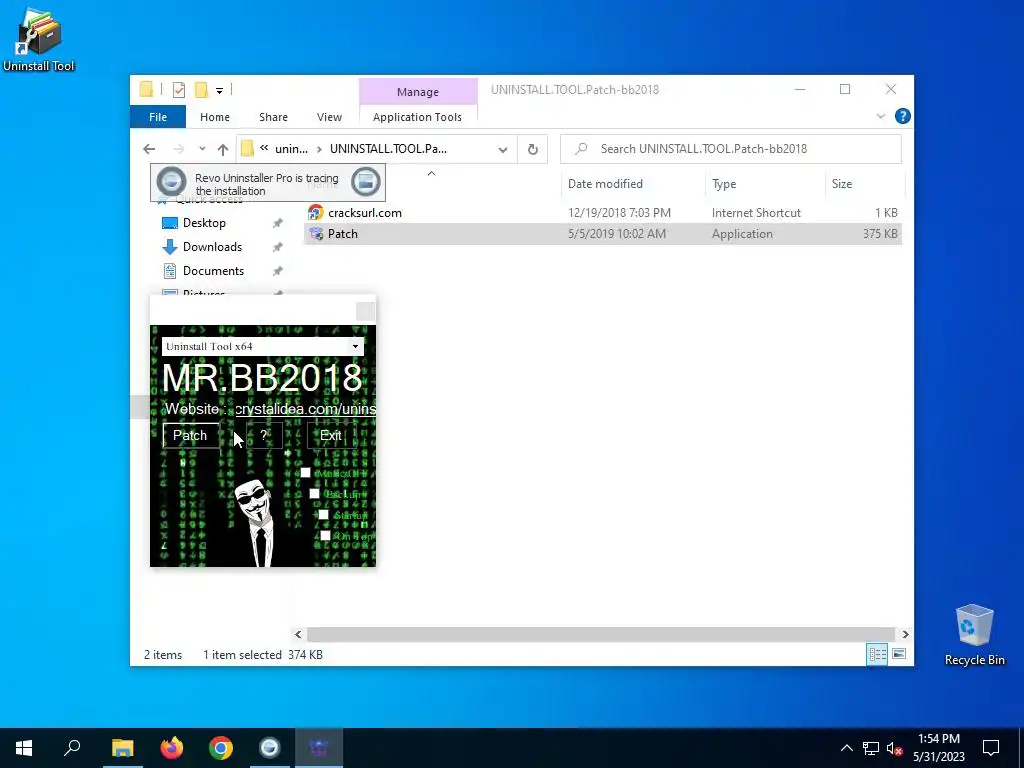Sort by Date modified column

pos(605,184)
